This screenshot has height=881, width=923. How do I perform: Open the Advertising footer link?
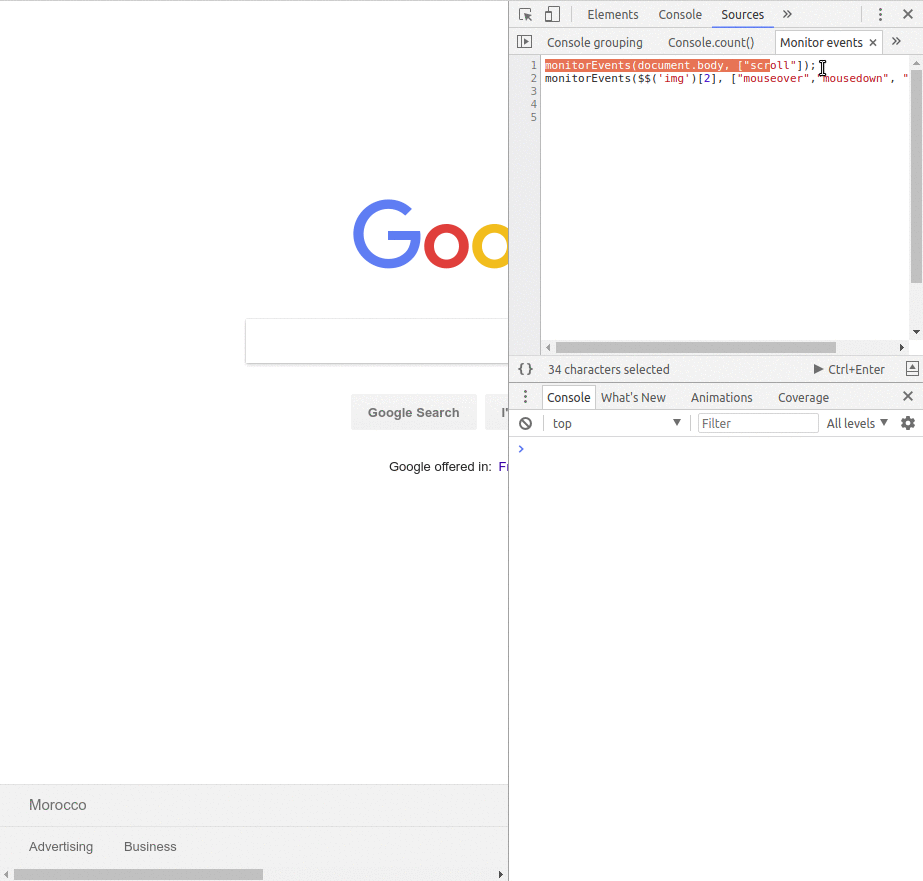click(x=61, y=846)
